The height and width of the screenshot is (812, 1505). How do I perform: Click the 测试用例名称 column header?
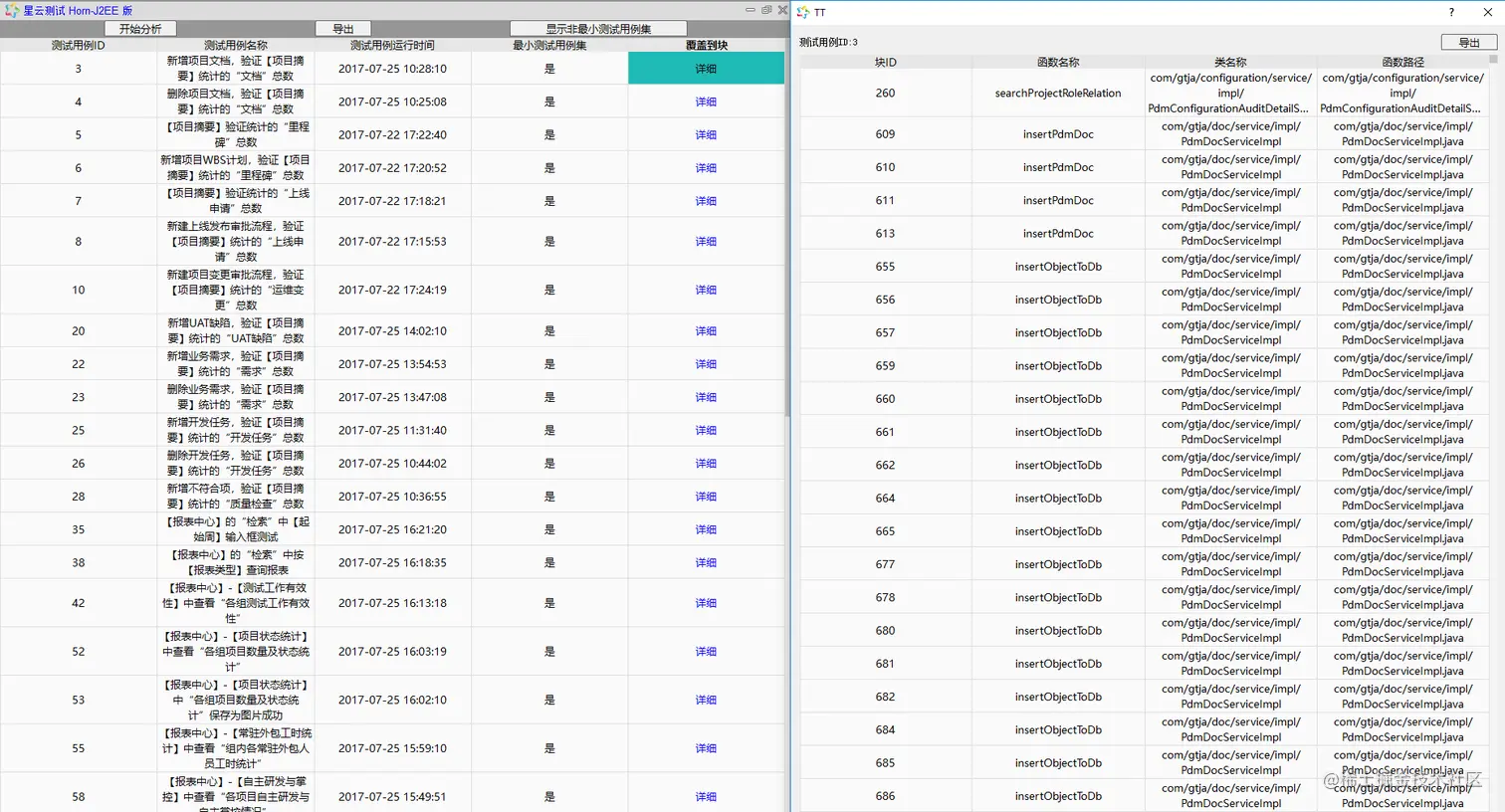tap(236, 45)
